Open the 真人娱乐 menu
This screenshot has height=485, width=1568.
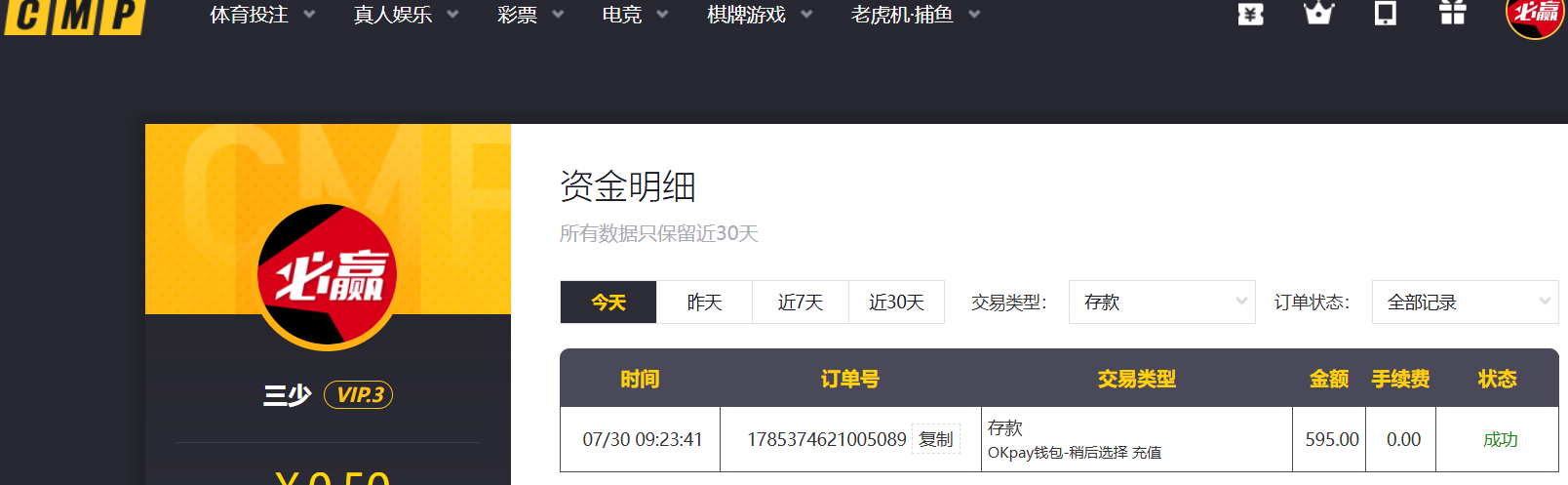(x=393, y=15)
